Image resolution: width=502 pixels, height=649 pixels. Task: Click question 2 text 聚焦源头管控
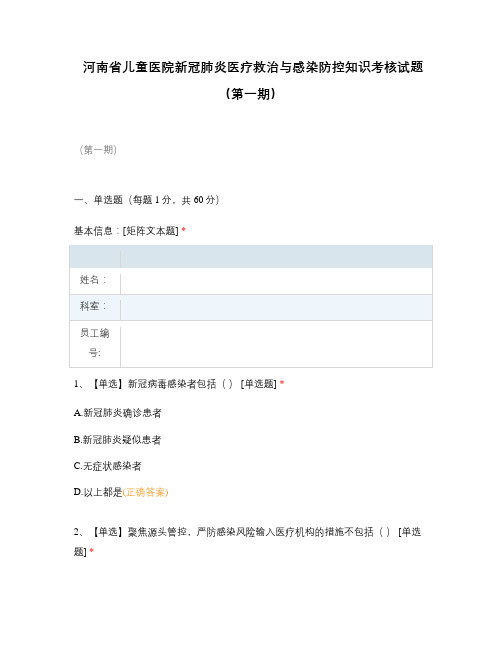click(x=157, y=532)
